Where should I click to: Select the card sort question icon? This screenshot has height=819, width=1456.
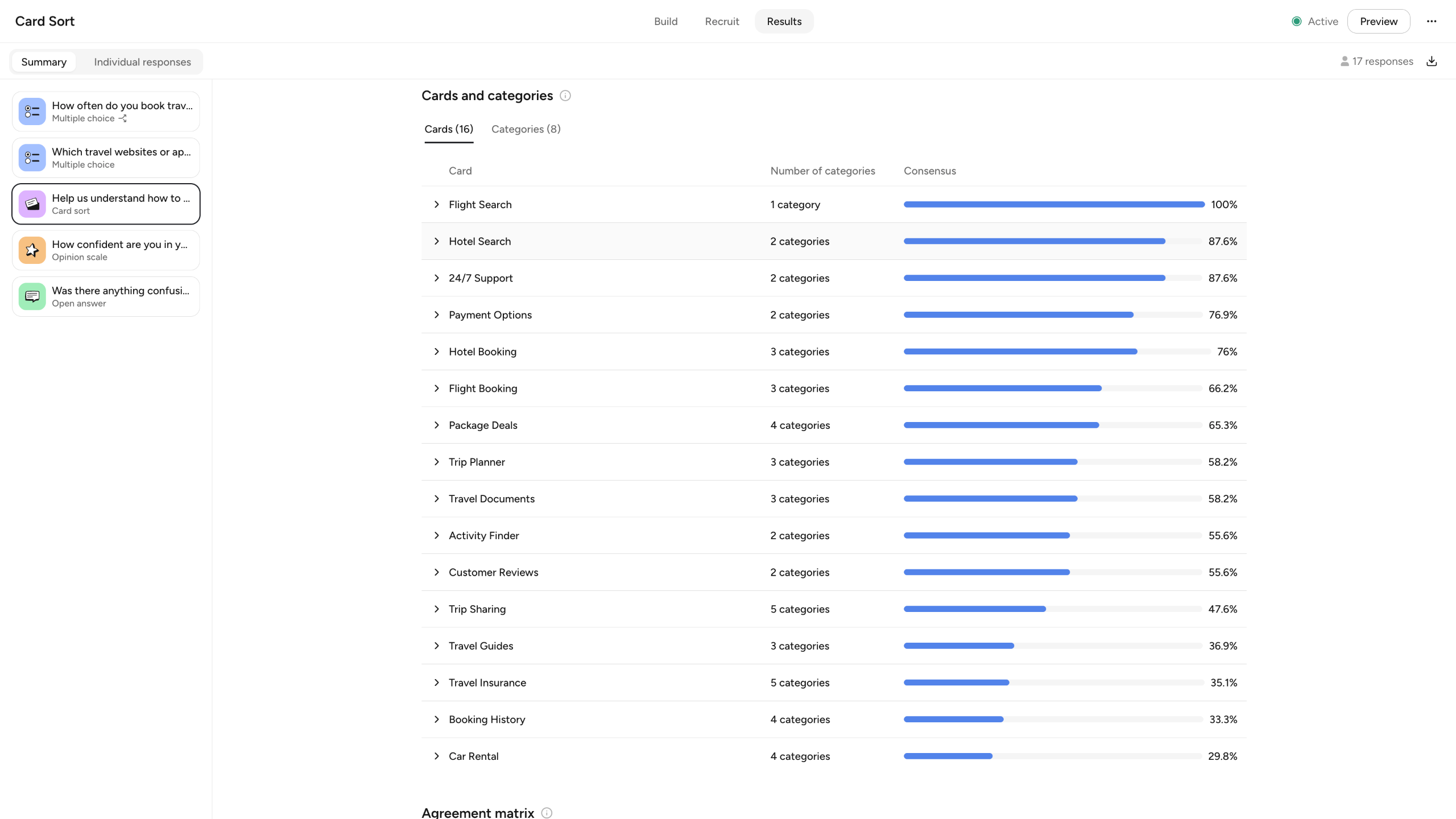tap(32, 204)
